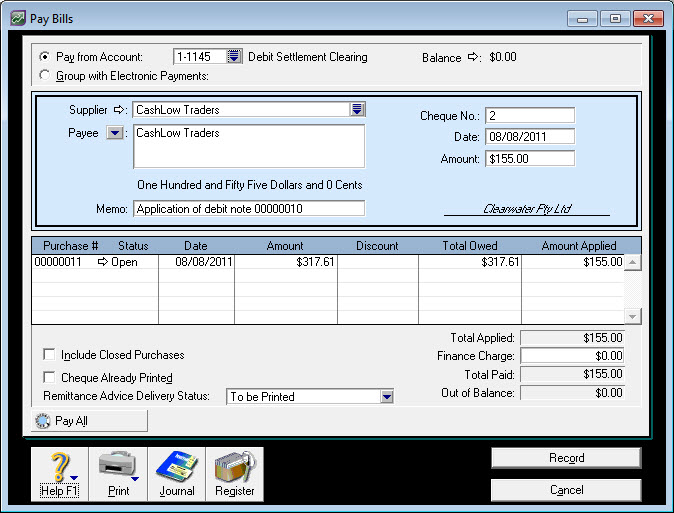Click the cheque Amount field $155.00

point(530,159)
